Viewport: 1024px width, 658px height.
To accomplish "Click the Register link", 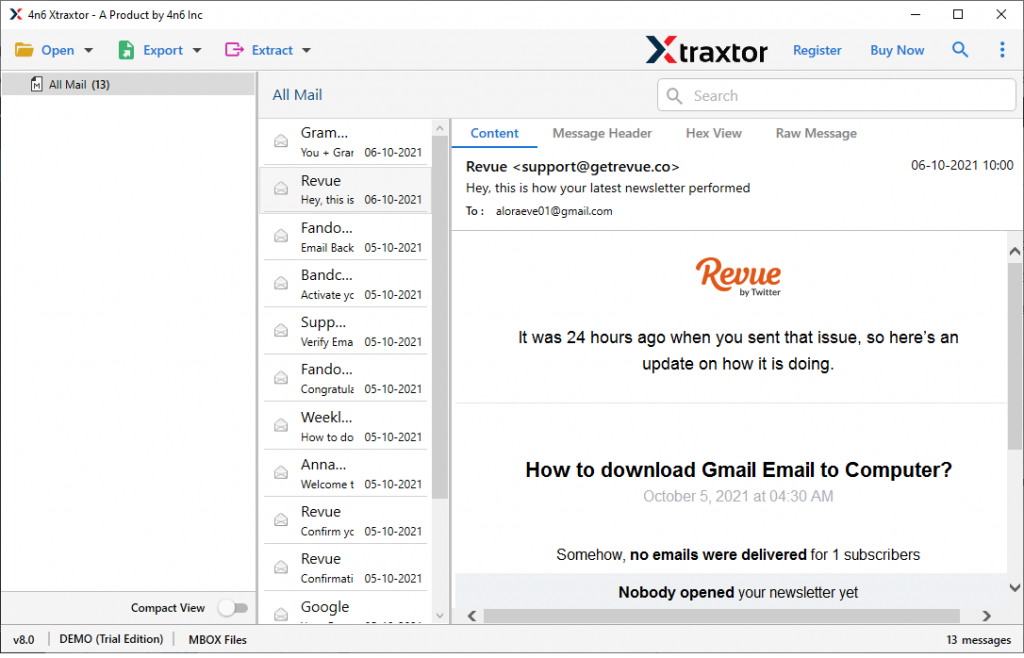I will [817, 49].
